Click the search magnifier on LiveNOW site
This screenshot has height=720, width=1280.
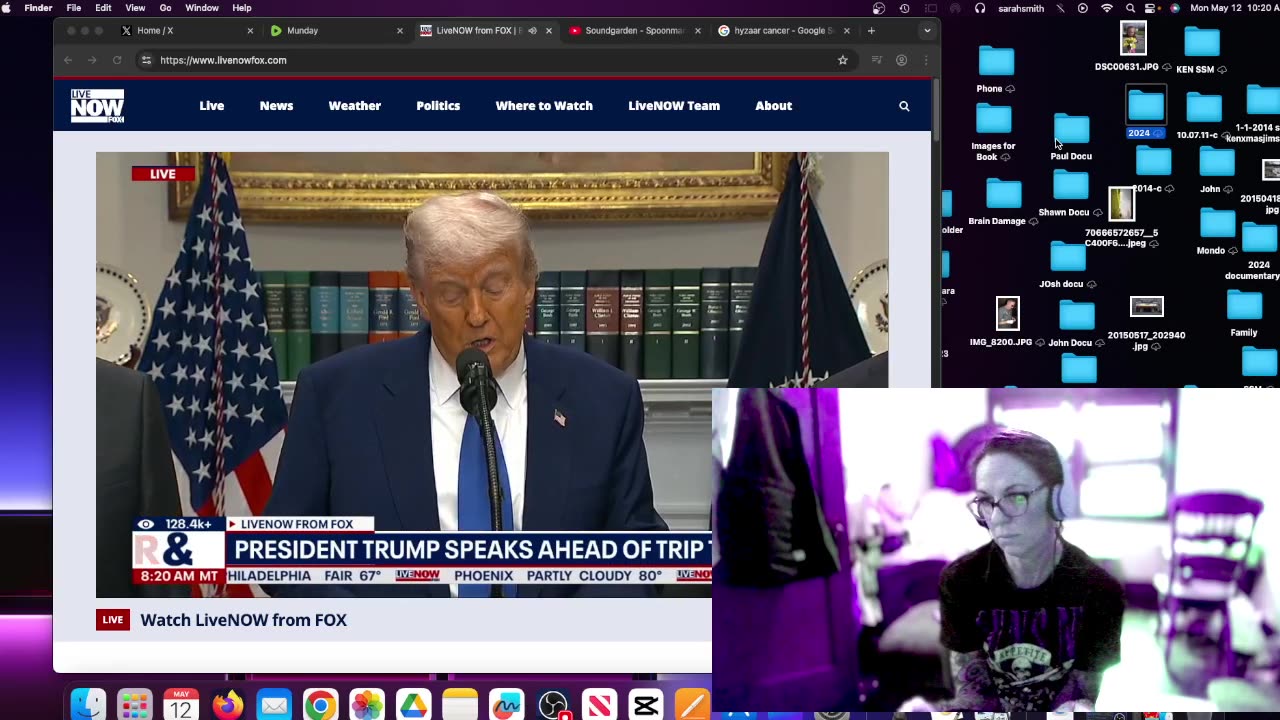pos(904,106)
